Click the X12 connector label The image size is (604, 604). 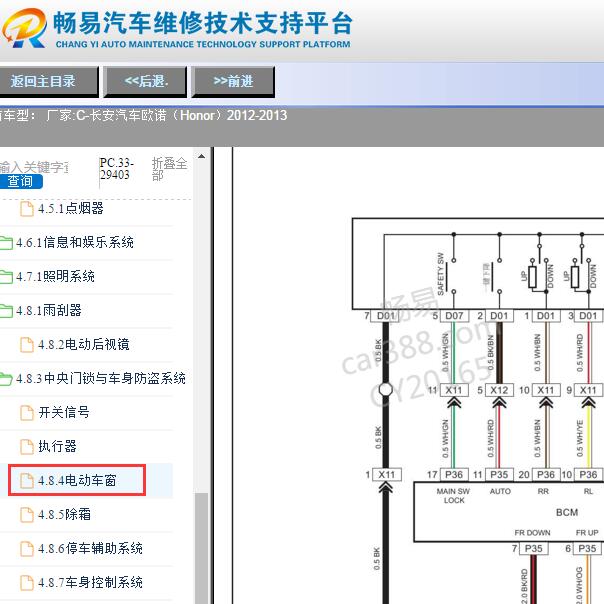click(x=499, y=390)
